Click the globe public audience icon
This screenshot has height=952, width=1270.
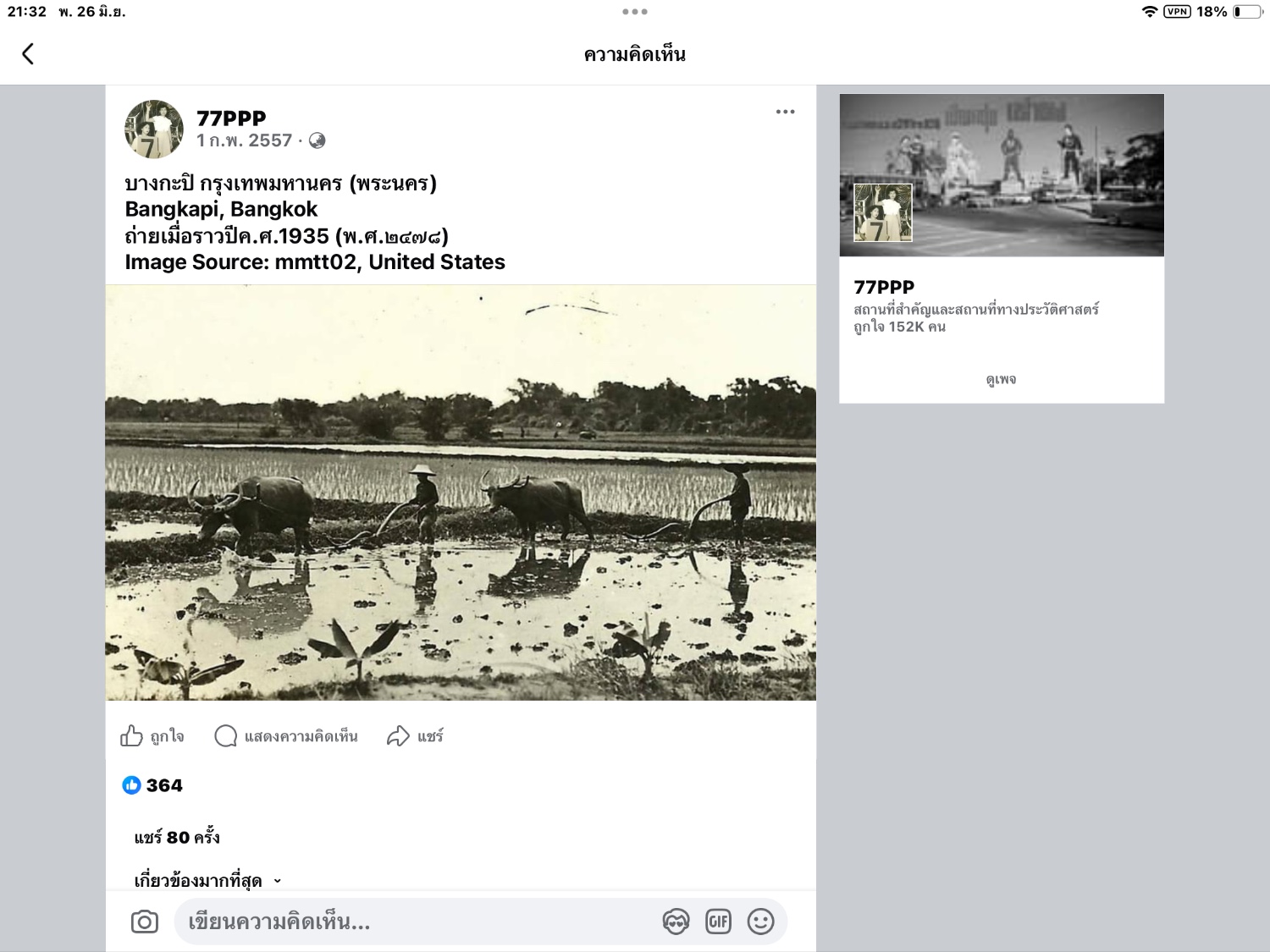(x=317, y=140)
